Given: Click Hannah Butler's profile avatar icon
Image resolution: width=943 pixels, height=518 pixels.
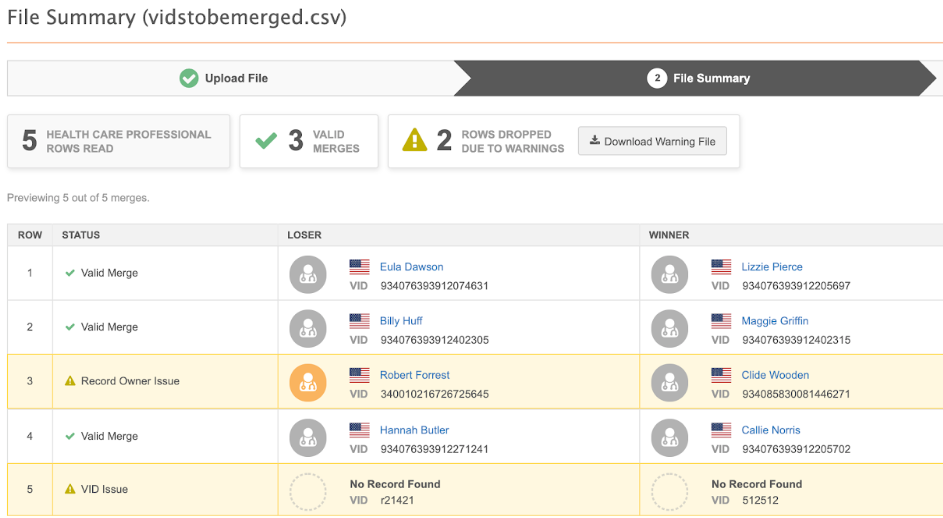Looking at the screenshot, I should coord(308,438).
